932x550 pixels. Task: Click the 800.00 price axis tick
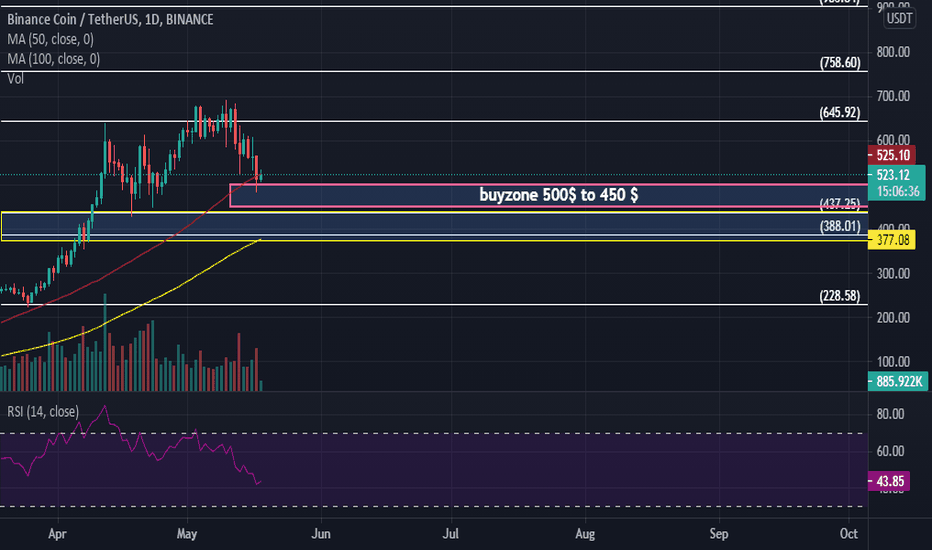click(893, 52)
